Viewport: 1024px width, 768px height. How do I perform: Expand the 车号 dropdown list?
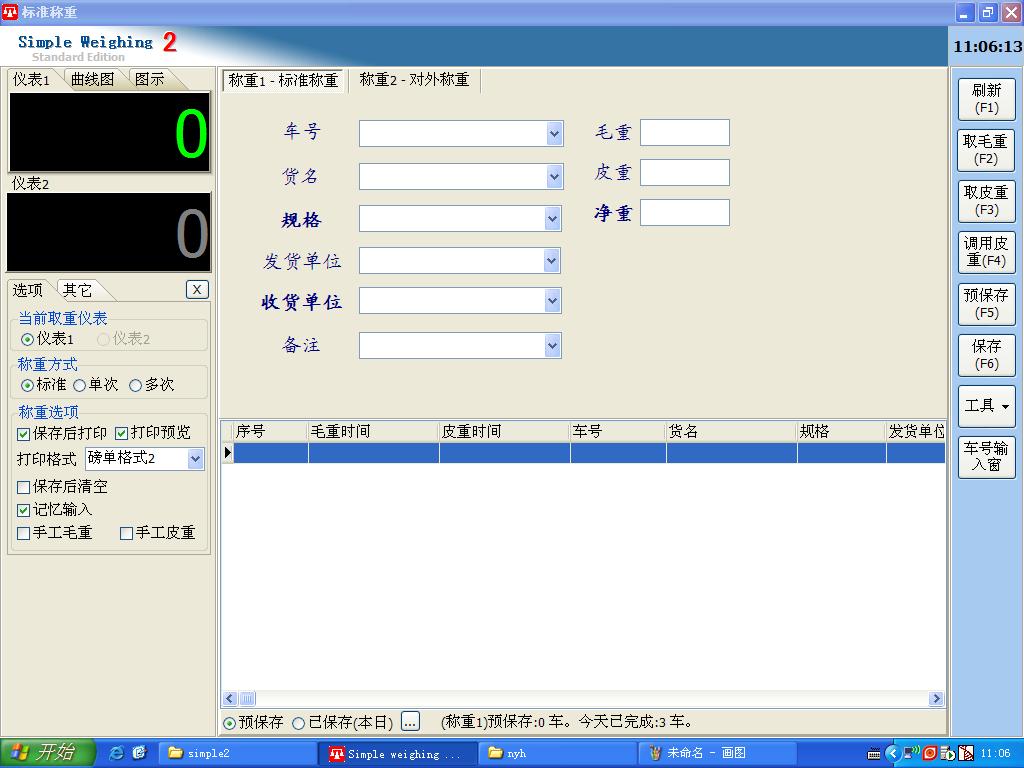(554, 133)
